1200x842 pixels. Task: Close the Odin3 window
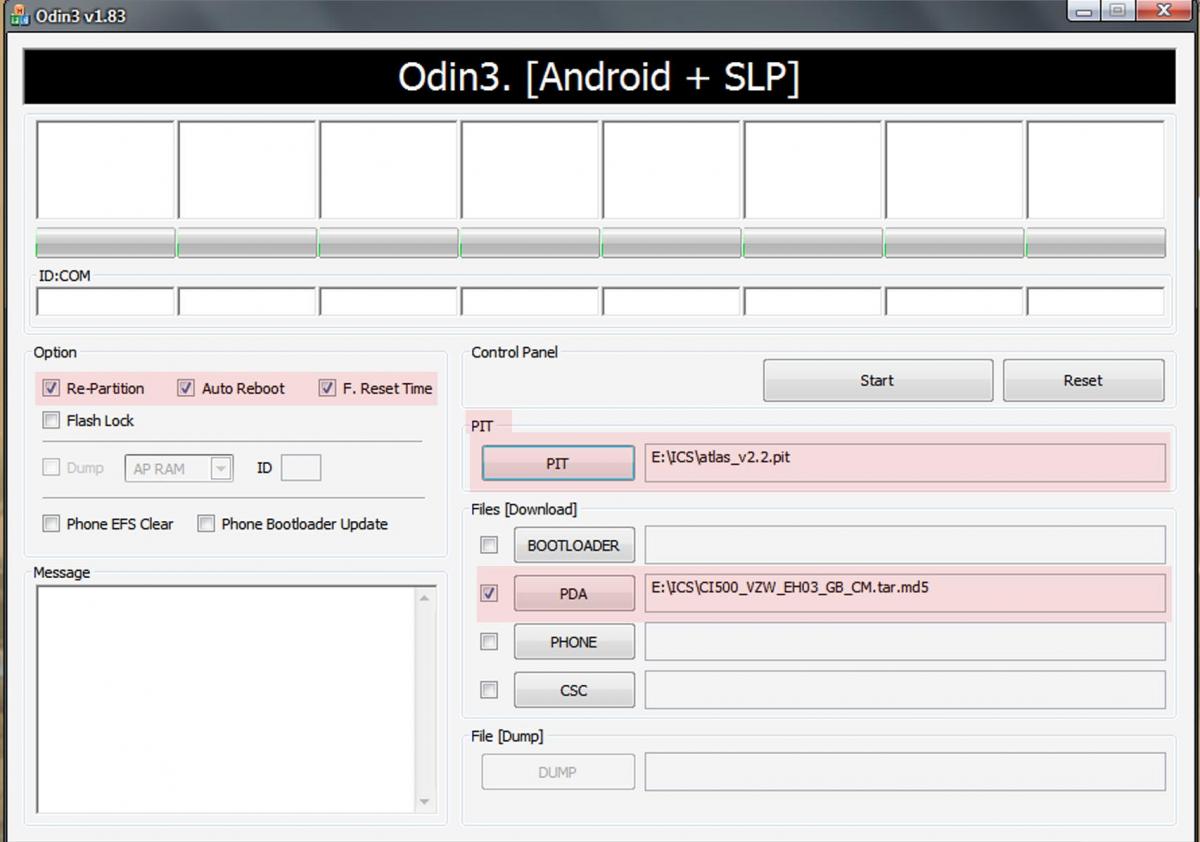1164,11
